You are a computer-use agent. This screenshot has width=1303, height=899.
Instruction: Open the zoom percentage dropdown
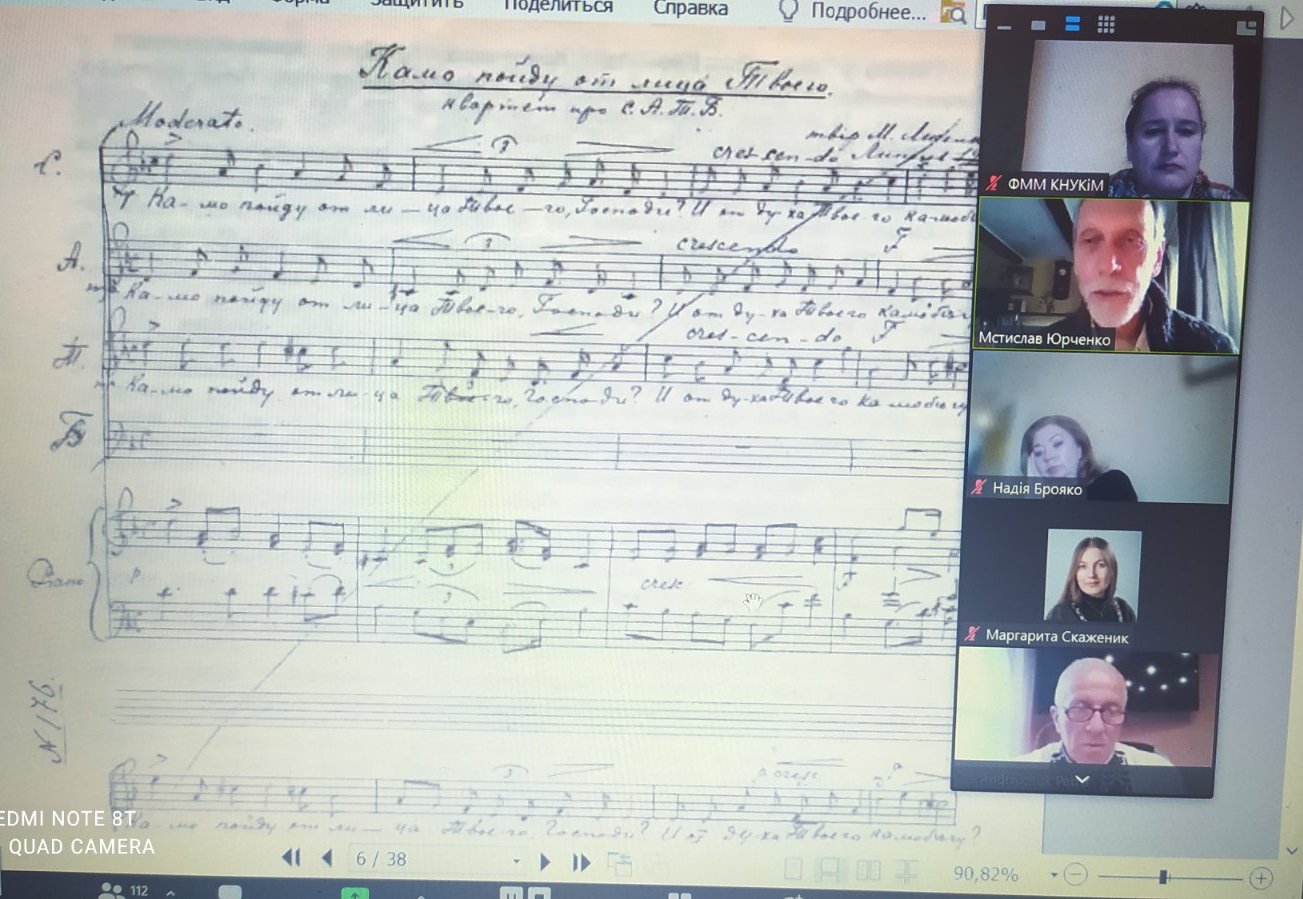tap(1053, 876)
